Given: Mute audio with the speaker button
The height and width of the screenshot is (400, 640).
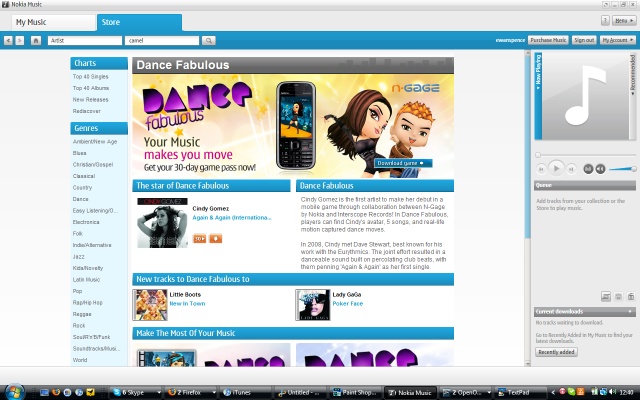Looking at the screenshot, I should click(600, 169).
